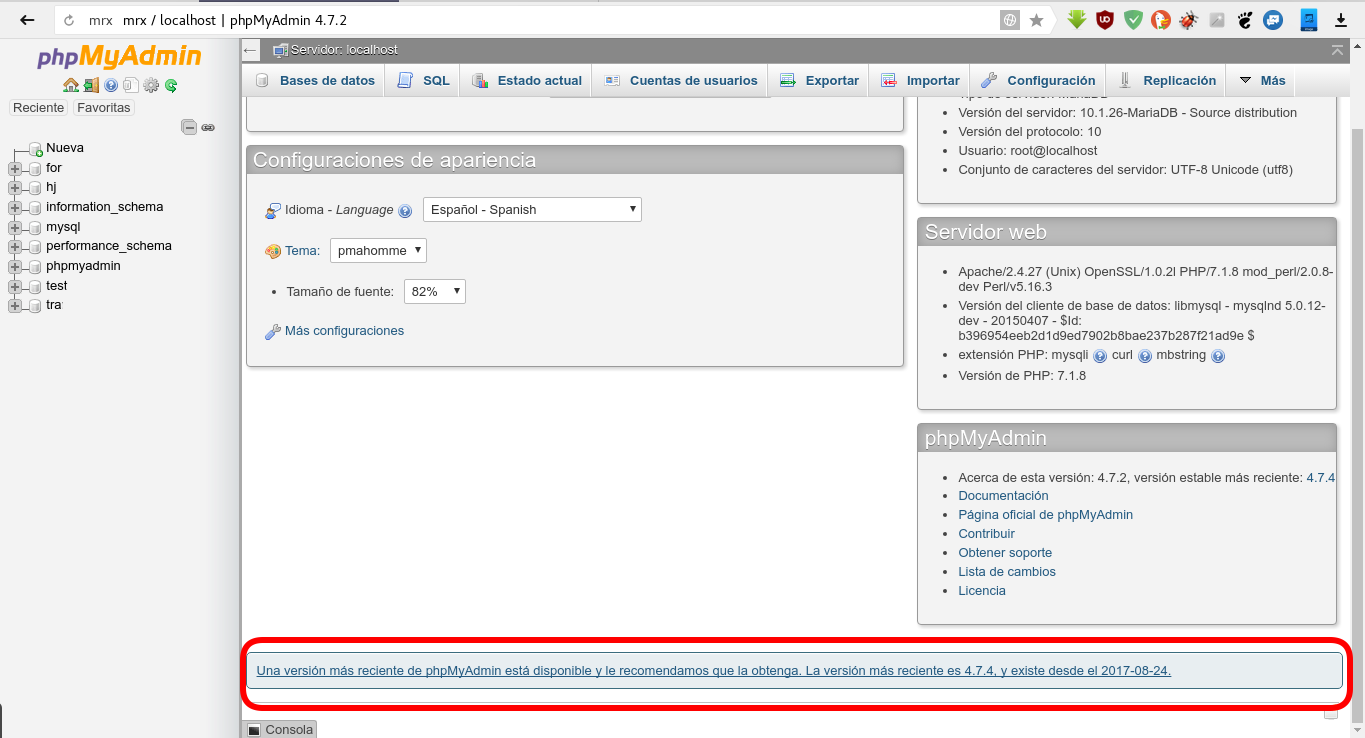Click the Favoritas button
This screenshot has height=738, width=1365.
pos(104,108)
